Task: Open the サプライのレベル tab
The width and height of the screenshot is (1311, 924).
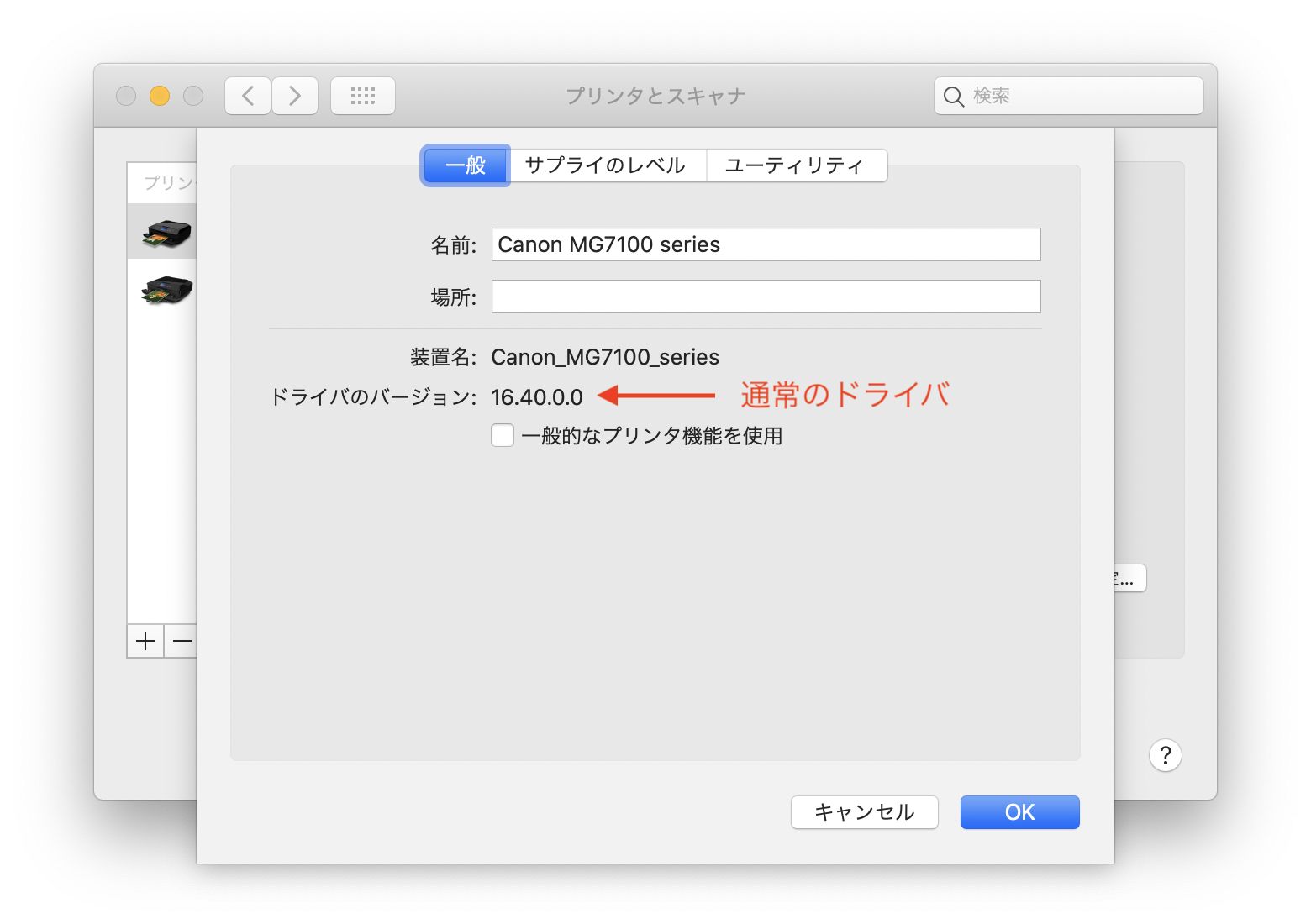Action: coord(605,165)
